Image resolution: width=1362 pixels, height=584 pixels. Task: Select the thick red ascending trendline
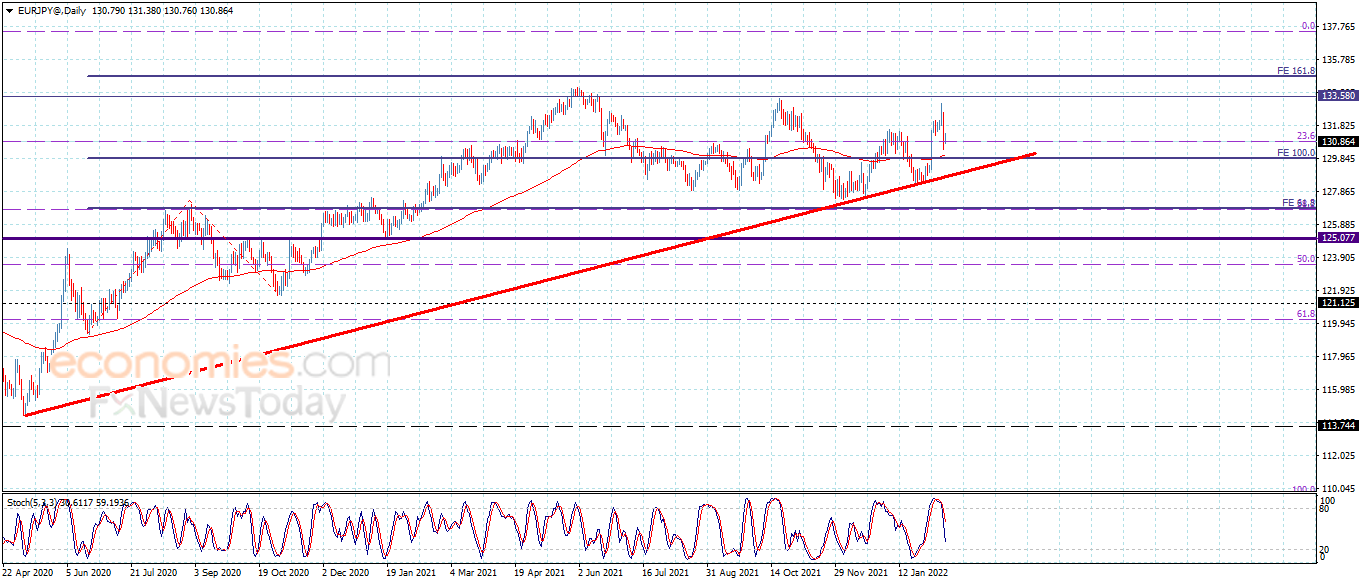pyautogui.click(x=530, y=284)
